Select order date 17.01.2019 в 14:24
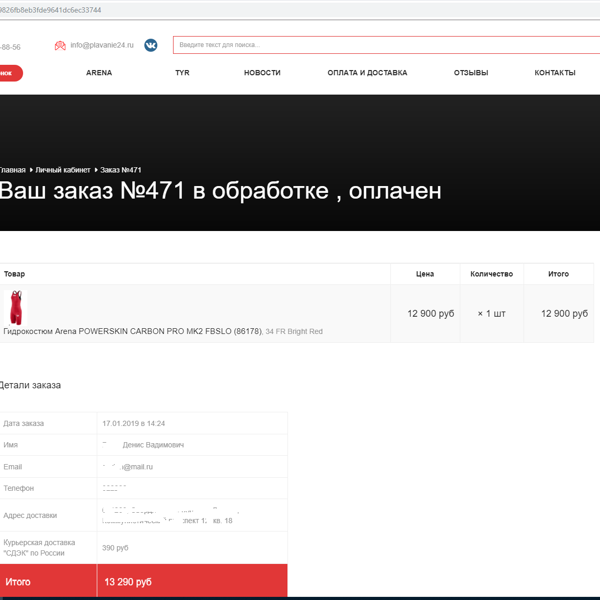The width and height of the screenshot is (600, 600). pos(134,424)
